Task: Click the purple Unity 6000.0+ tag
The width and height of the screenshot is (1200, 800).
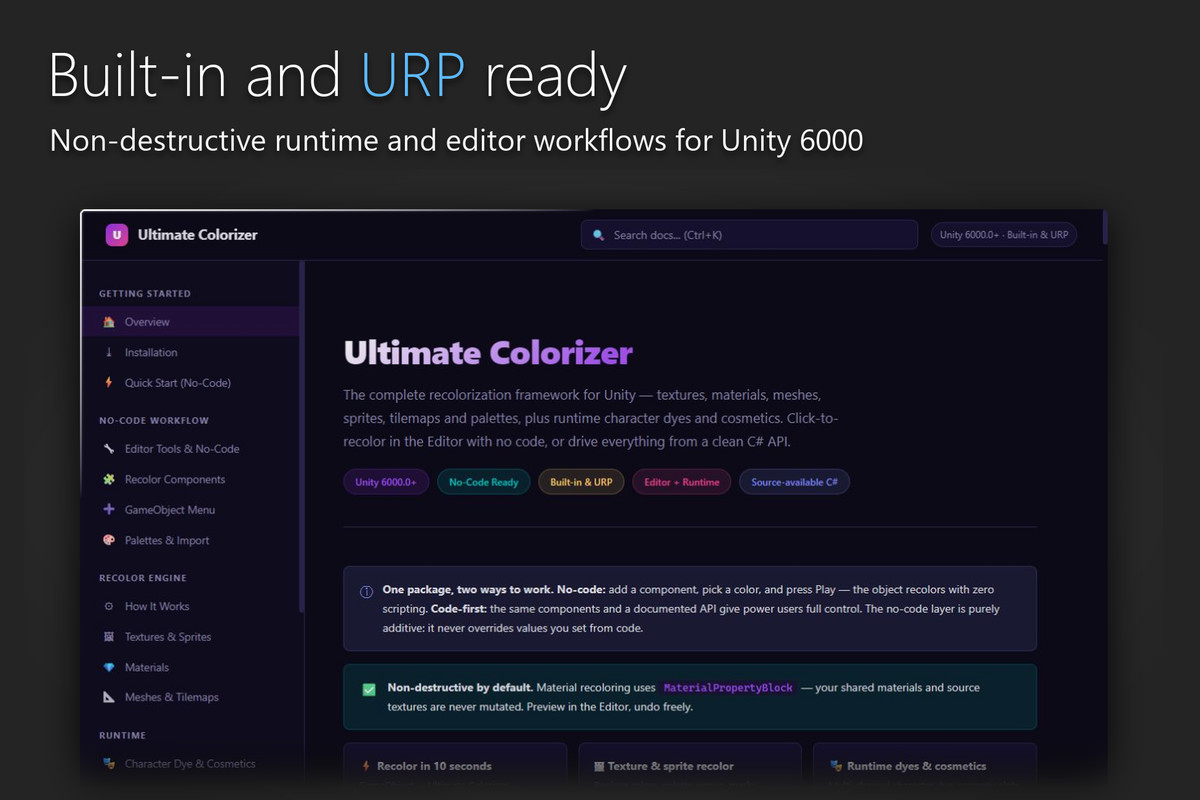Action: (387, 482)
